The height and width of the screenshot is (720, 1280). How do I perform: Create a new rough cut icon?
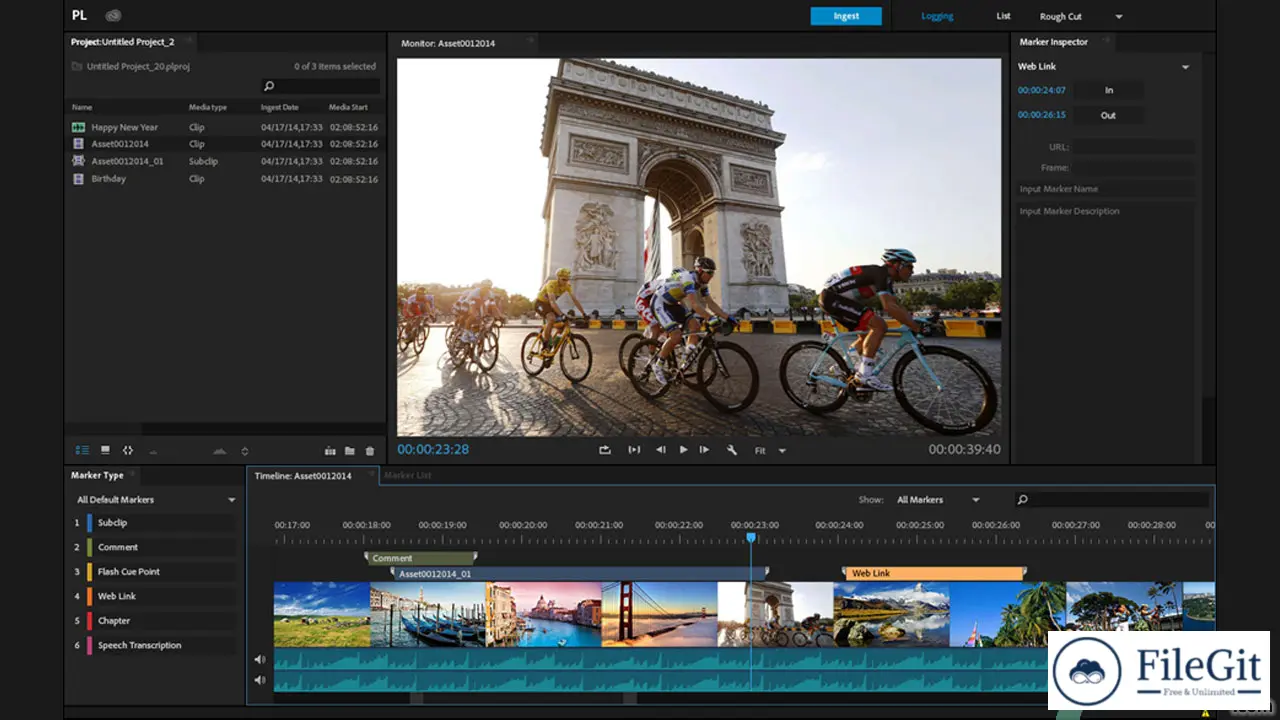coord(330,451)
